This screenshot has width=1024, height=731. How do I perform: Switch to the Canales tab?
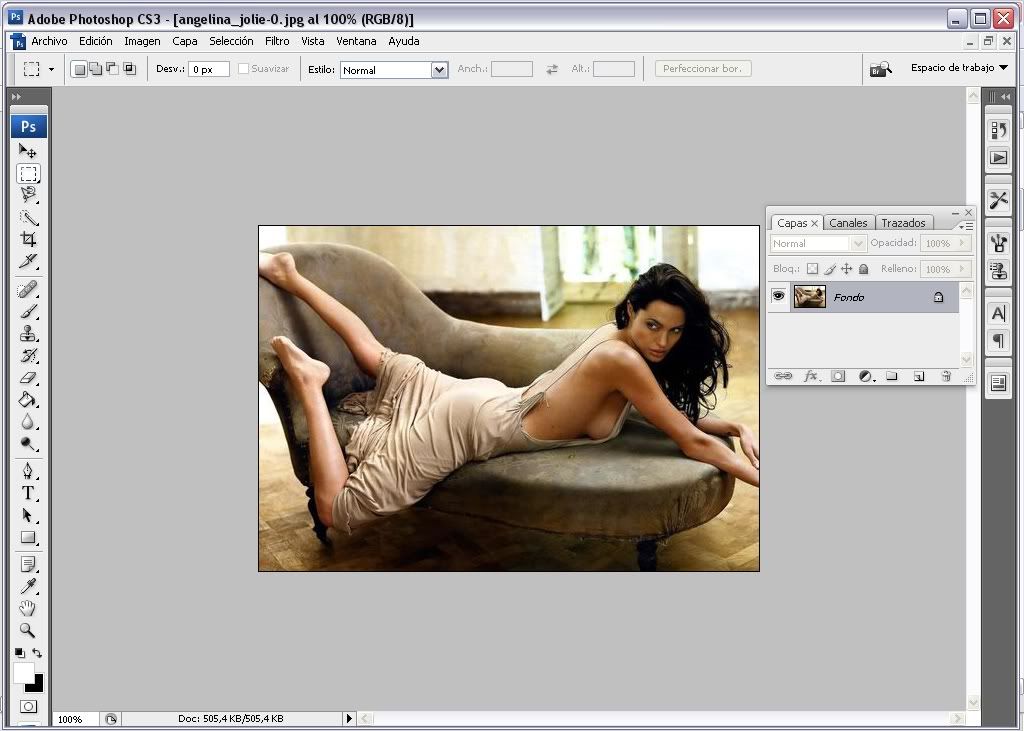tap(848, 223)
